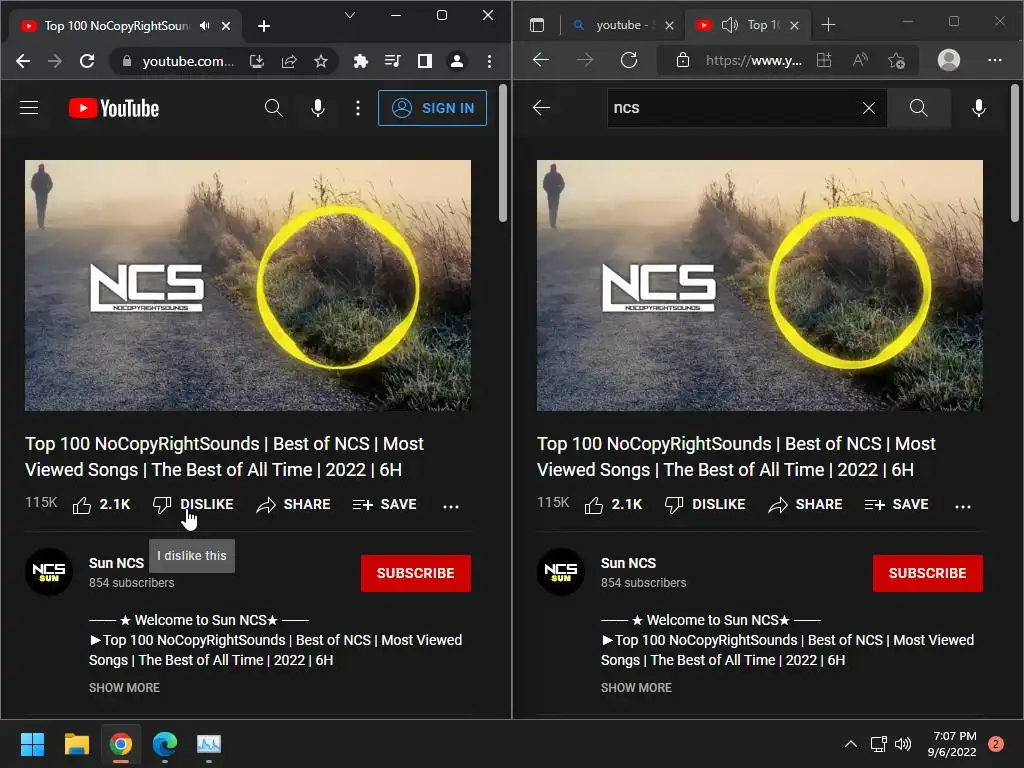Click Edge address bar URL
This screenshot has width=1024, height=768.
pos(754,61)
